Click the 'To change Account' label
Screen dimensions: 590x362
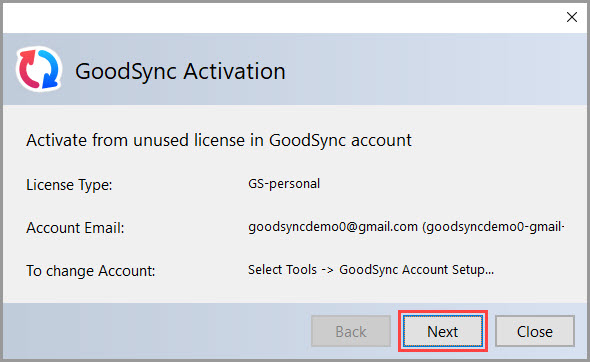(91, 271)
